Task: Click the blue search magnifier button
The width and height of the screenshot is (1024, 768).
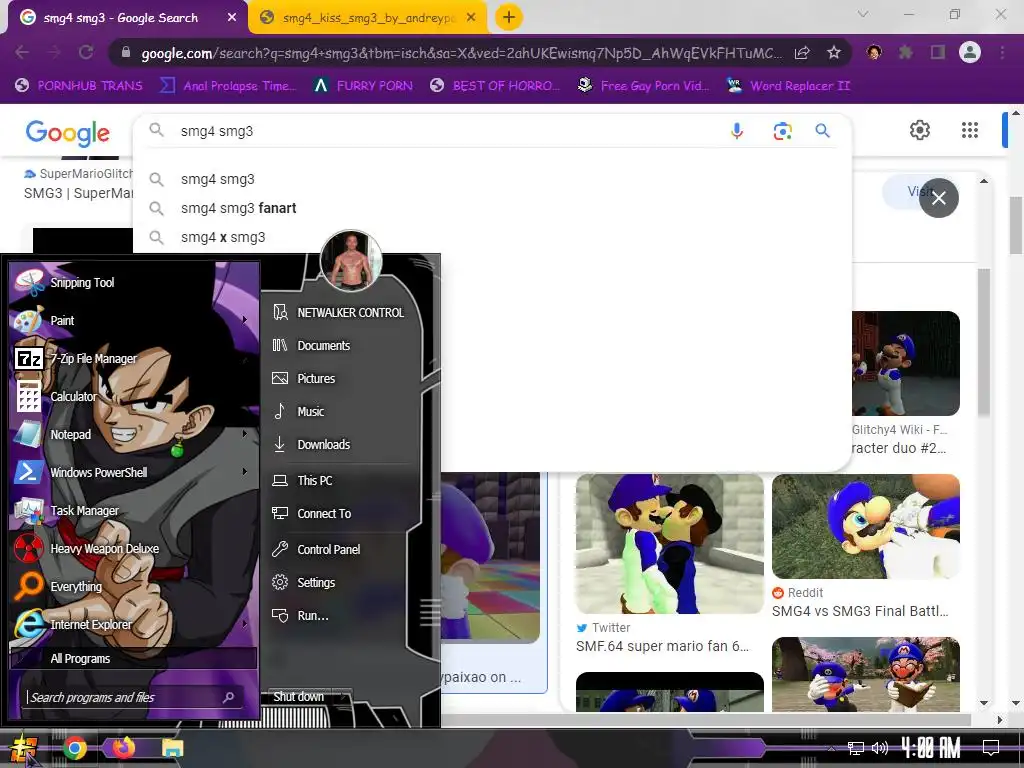Action: point(822,131)
